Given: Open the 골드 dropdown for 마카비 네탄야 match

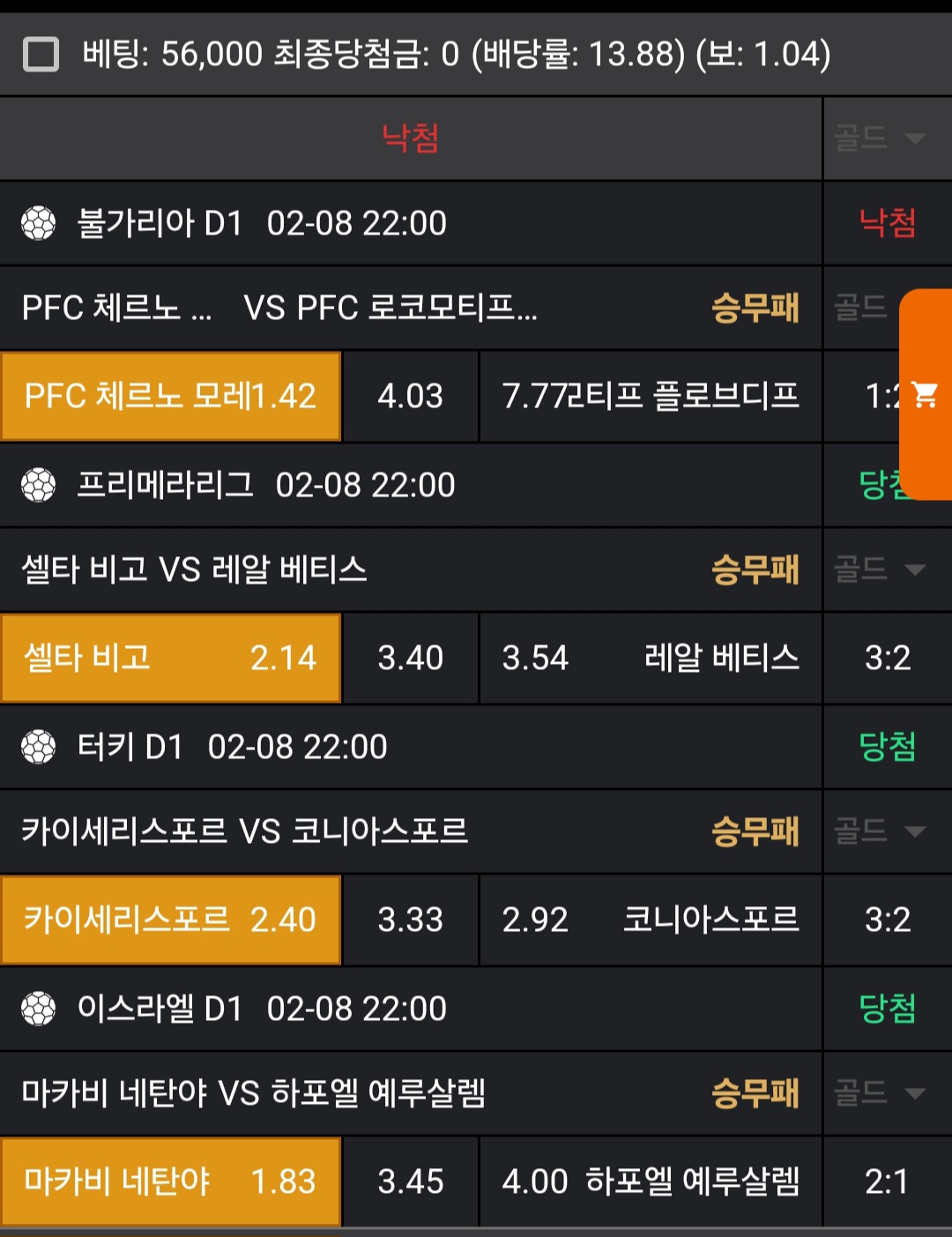Looking at the screenshot, I should [880, 1093].
